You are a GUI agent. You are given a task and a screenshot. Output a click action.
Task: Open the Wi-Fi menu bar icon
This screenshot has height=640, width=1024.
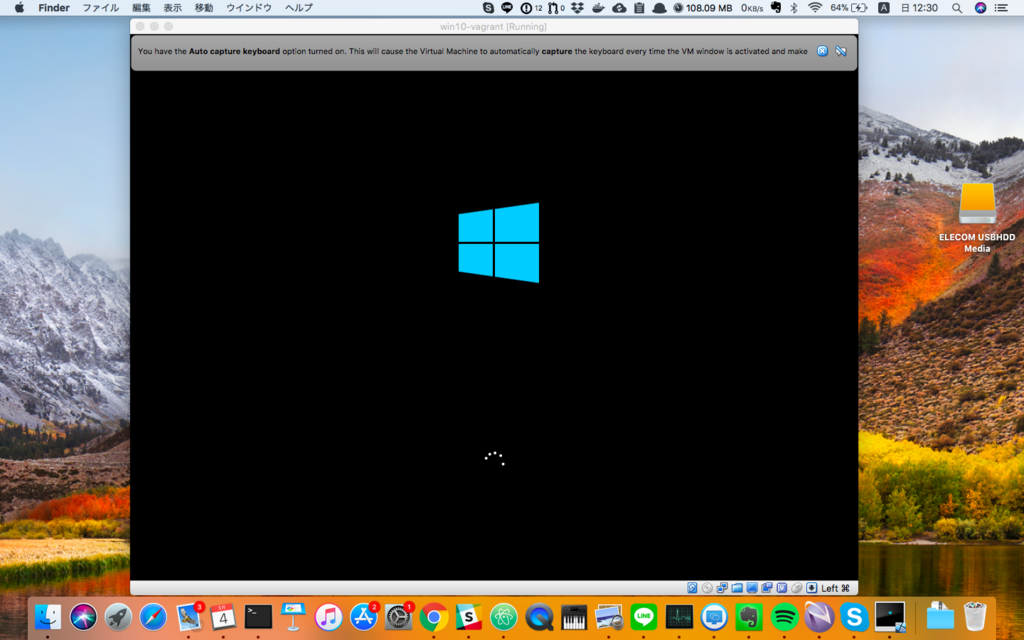[815, 8]
